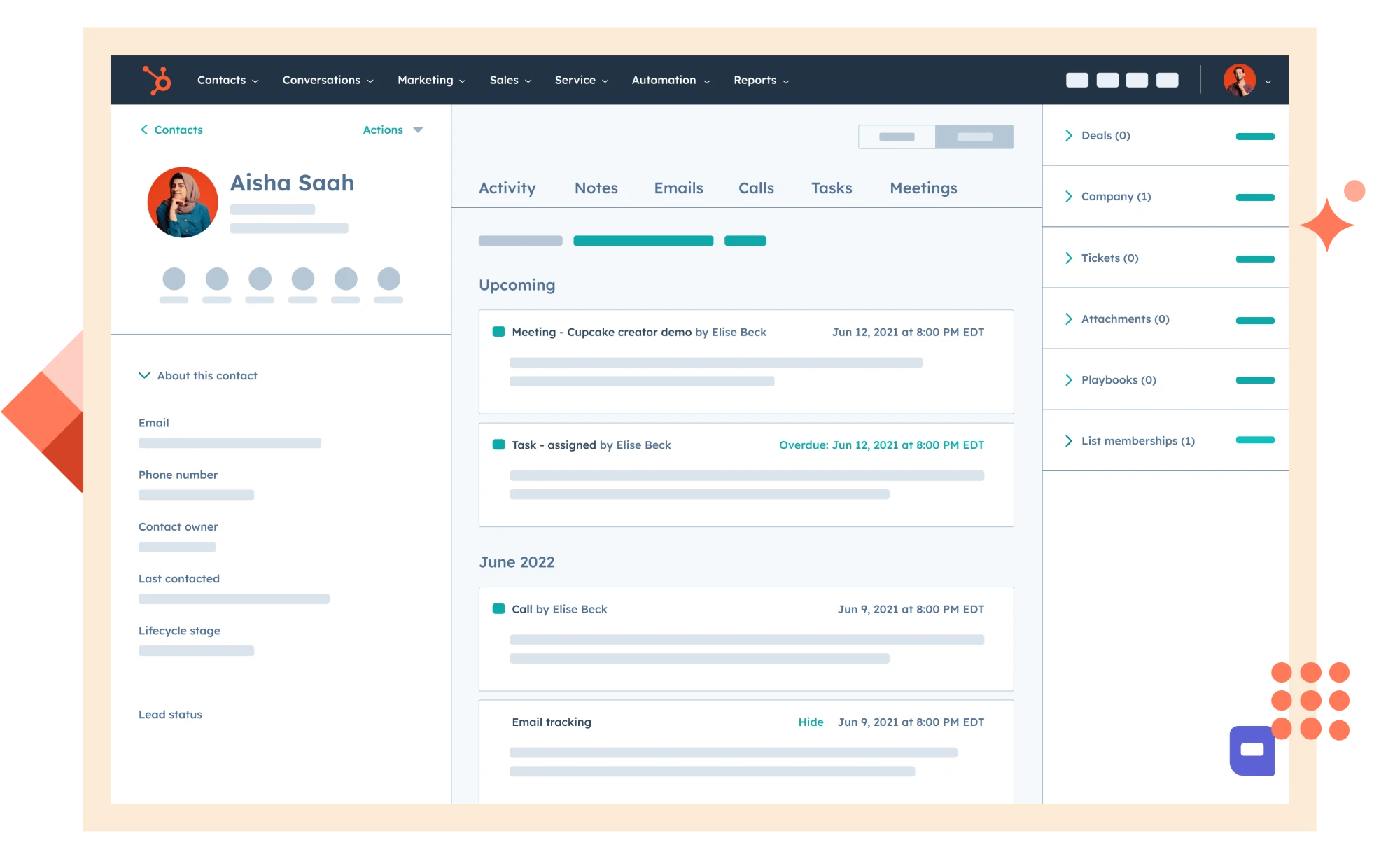Viewport: 1400px width, 859px height.
Task: Open the Conversations navigation menu
Action: coord(328,80)
